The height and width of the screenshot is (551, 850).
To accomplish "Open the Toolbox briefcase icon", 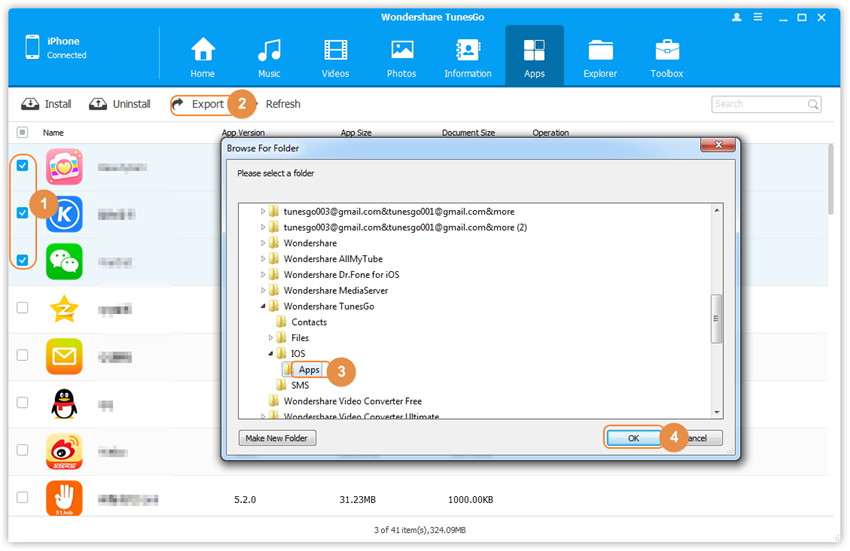I will coord(667,49).
